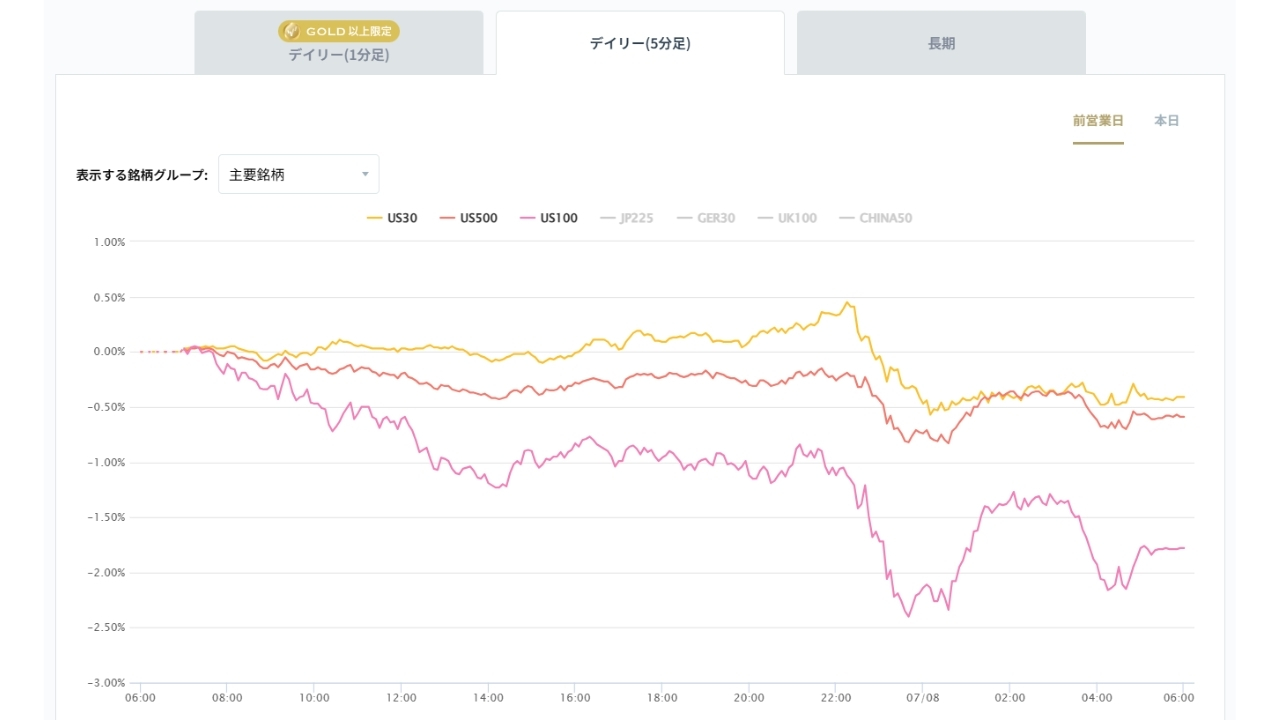Click the 0.00% y-axis label
The image size is (1280, 720).
pos(109,352)
